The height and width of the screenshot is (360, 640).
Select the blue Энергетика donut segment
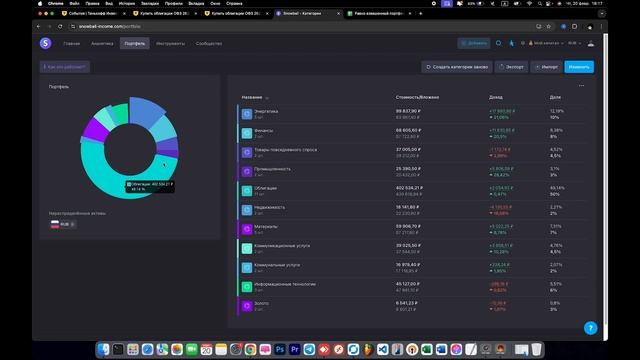145,112
